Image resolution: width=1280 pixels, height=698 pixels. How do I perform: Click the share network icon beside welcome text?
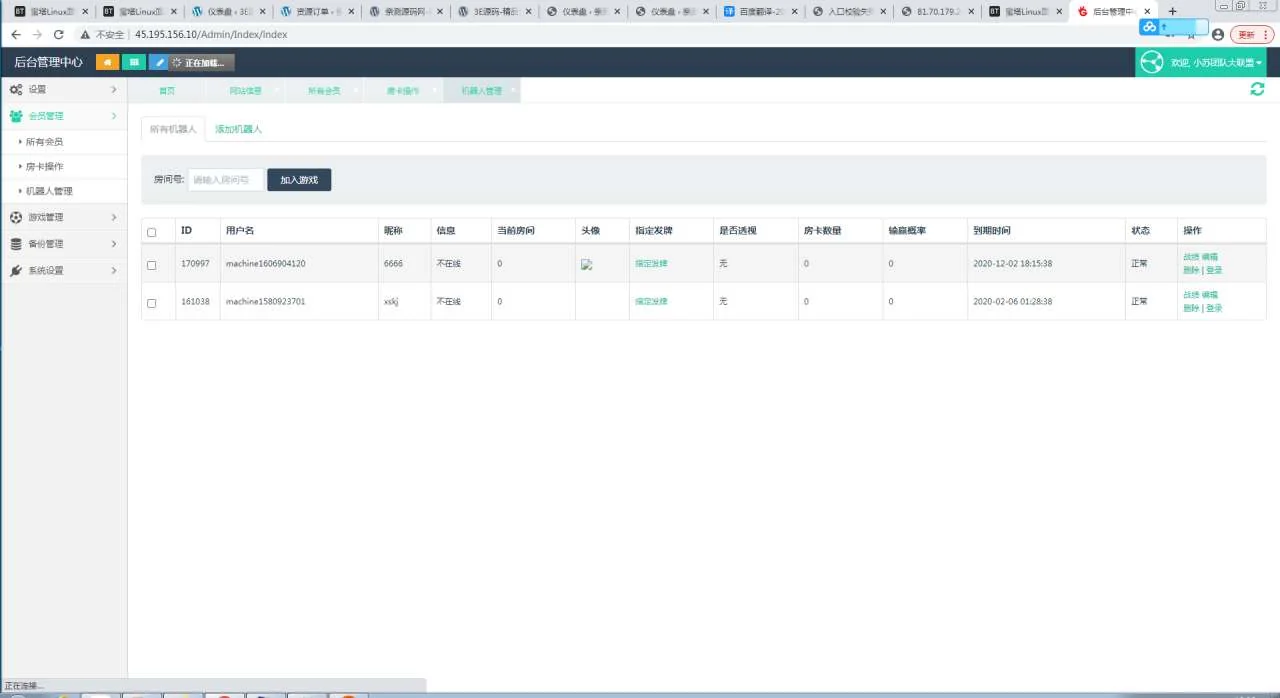(x=1152, y=62)
